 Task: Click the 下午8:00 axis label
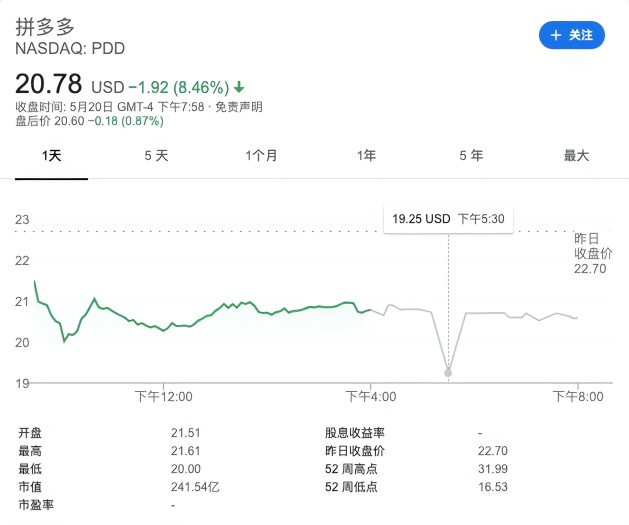[x=578, y=397]
